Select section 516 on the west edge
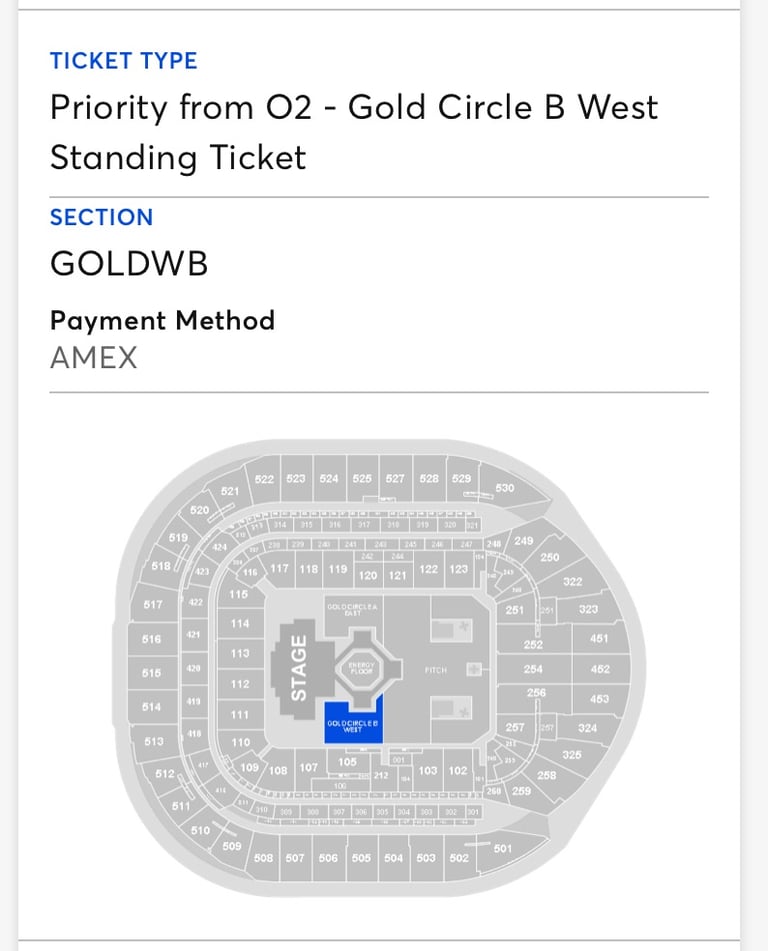Image resolution: width=768 pixels, height=951 pixels. click(152, 639)
